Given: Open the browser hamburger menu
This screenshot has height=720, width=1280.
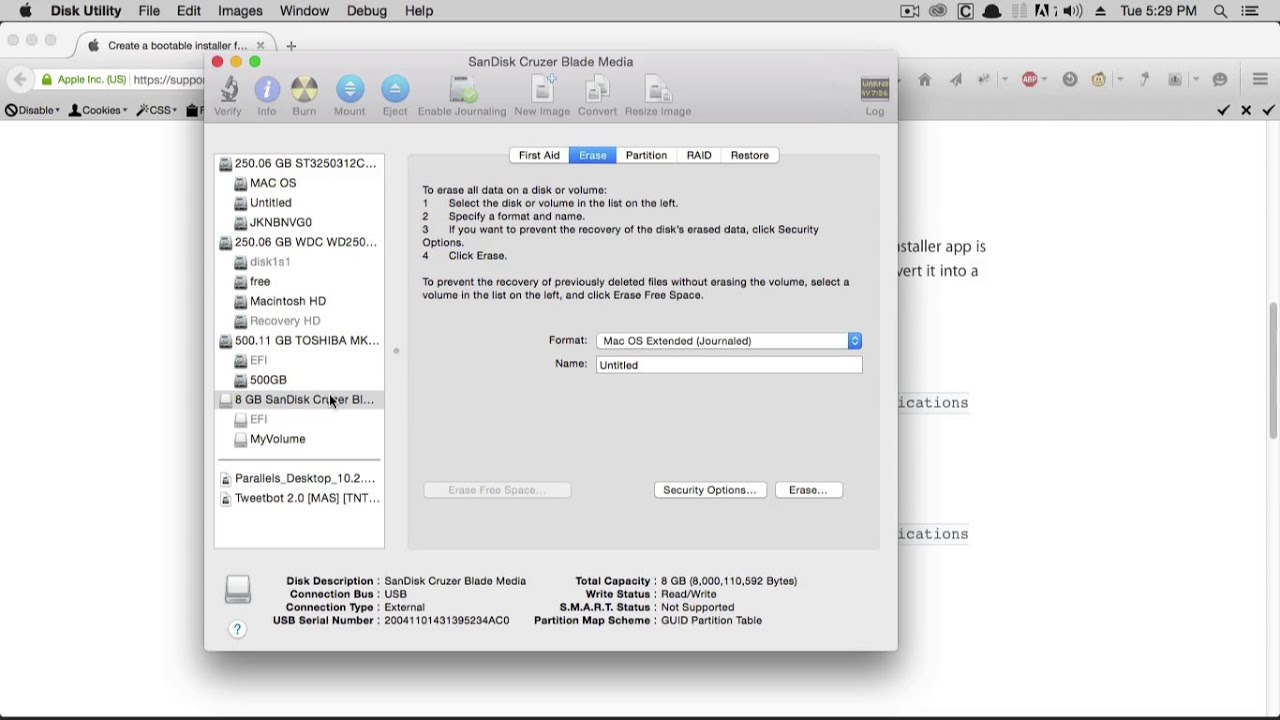Looking at the screenshot, I should [x=1260, y=79].
